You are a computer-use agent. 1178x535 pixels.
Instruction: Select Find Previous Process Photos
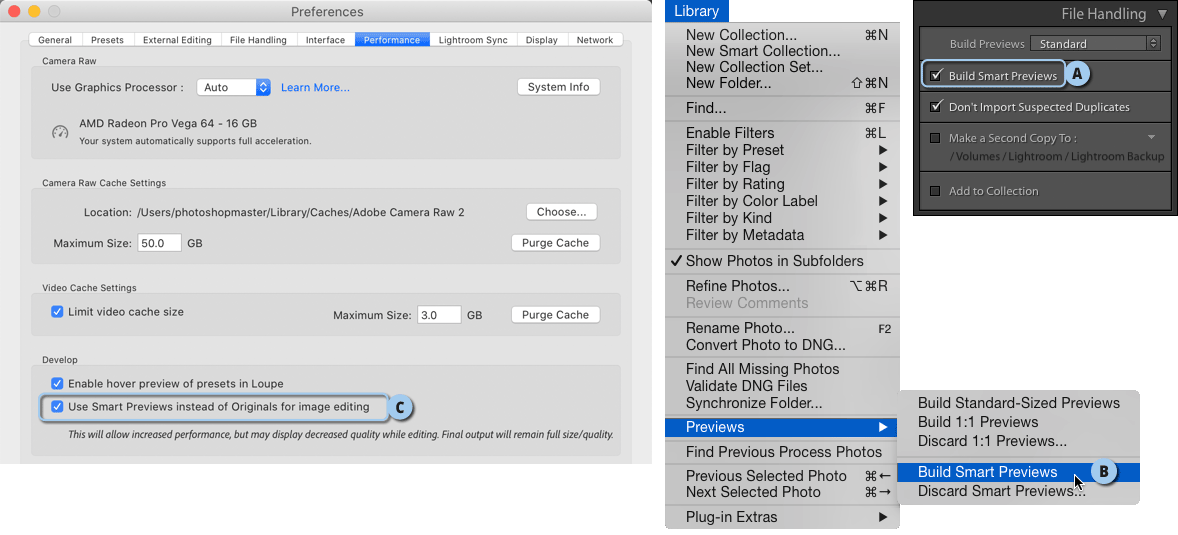tap(782, 452)
